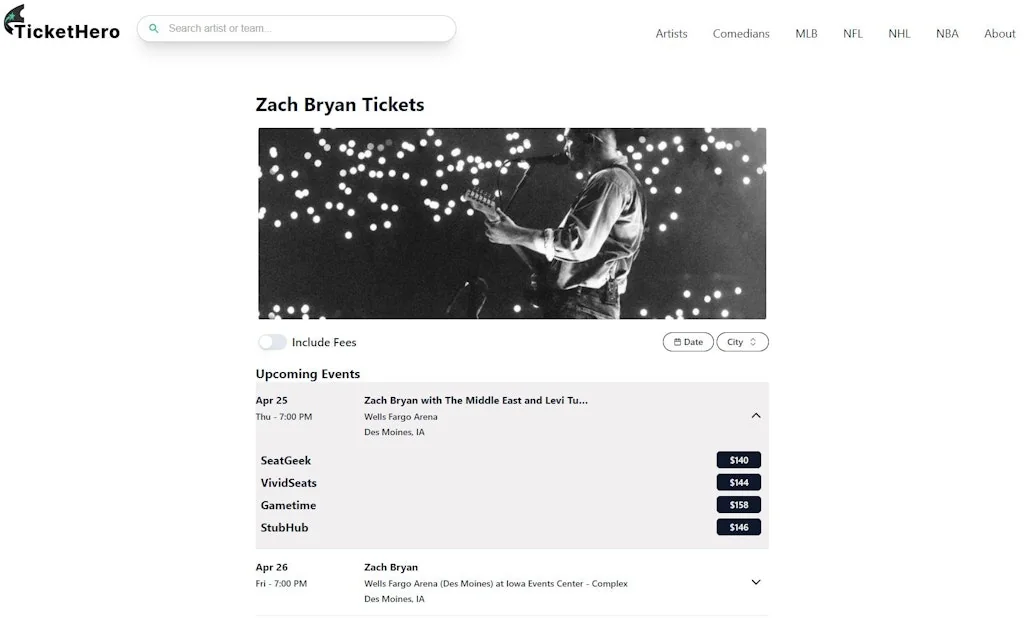Viewport: 1024px width, 618px height.
Task: Open the Artists section
Action: pyautogui.click(x=671, y=33)
